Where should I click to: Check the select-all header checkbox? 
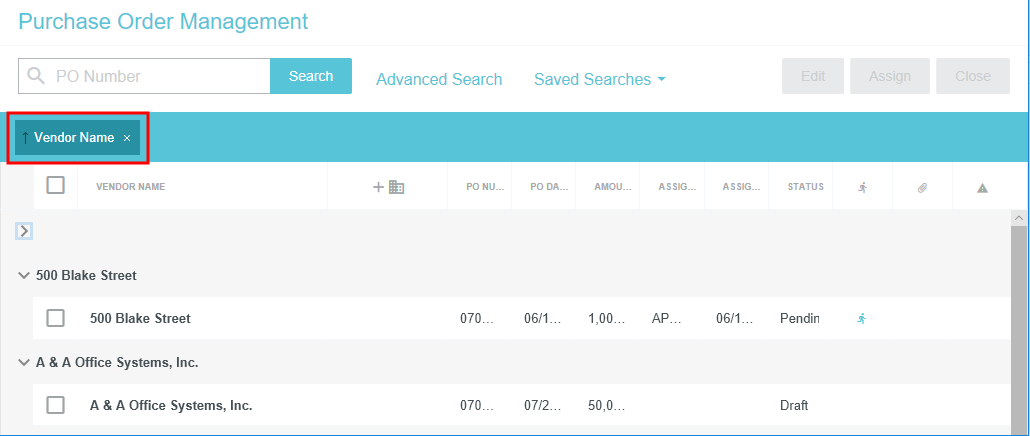(x=56, y=185)
